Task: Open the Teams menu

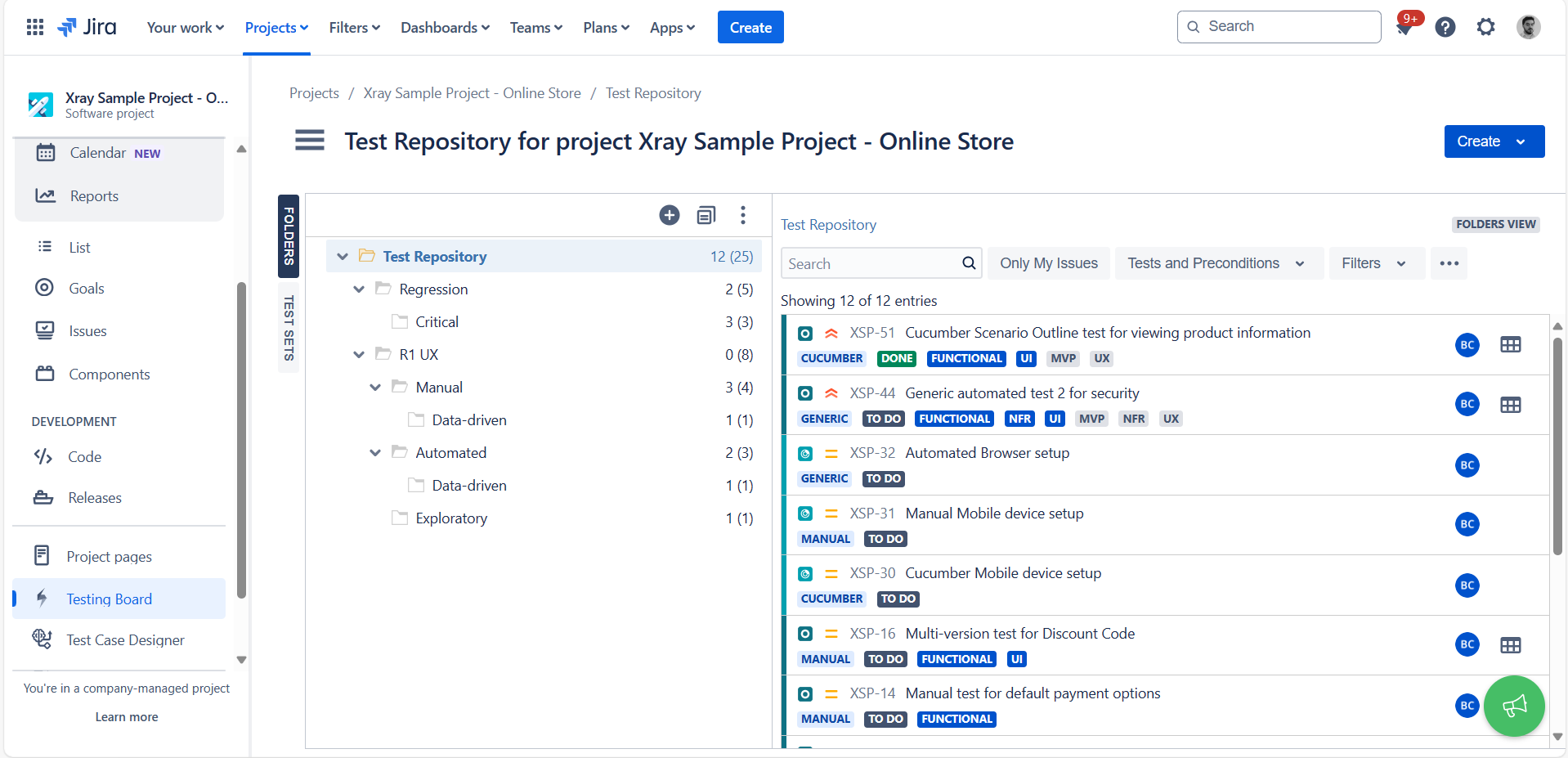Action: pyautogui.click(x=536, y=27)
